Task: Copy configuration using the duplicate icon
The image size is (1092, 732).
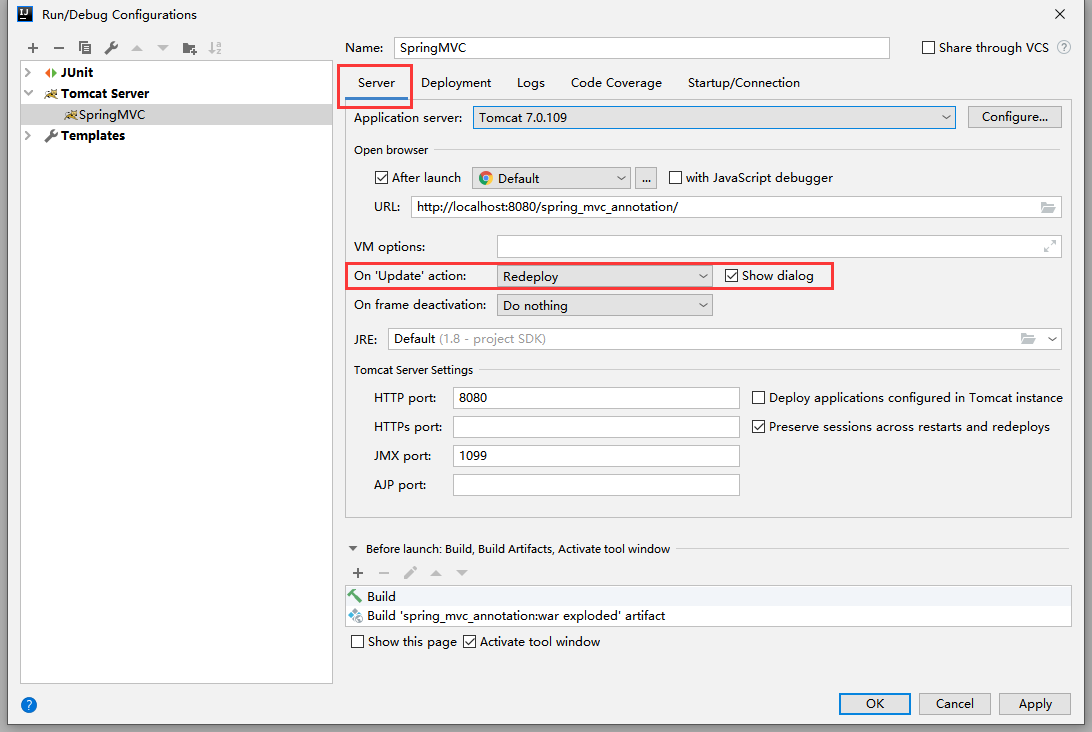Action: (85, 48)
